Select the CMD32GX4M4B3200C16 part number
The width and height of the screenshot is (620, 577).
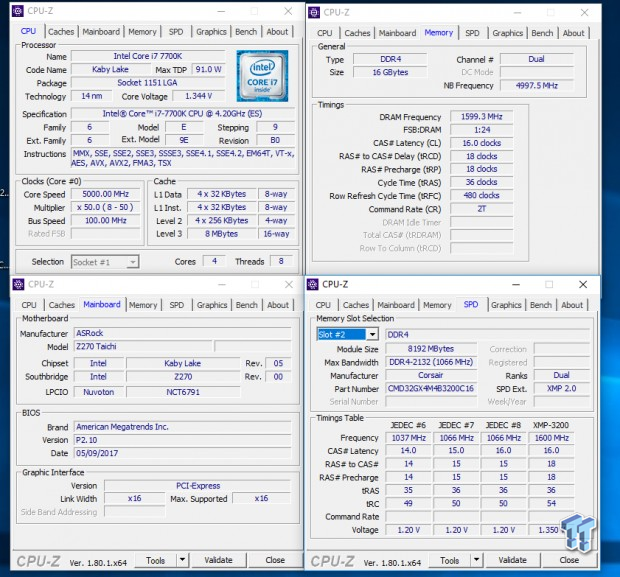pyautogui.click(x=431, y=388)
